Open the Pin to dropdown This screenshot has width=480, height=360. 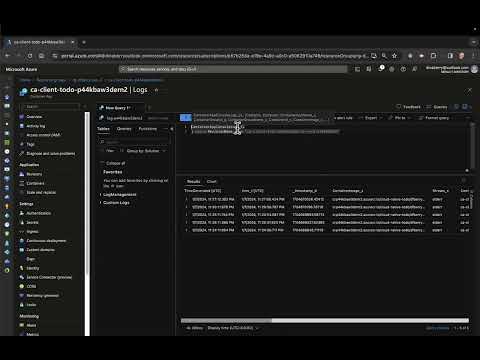point(399,118)
